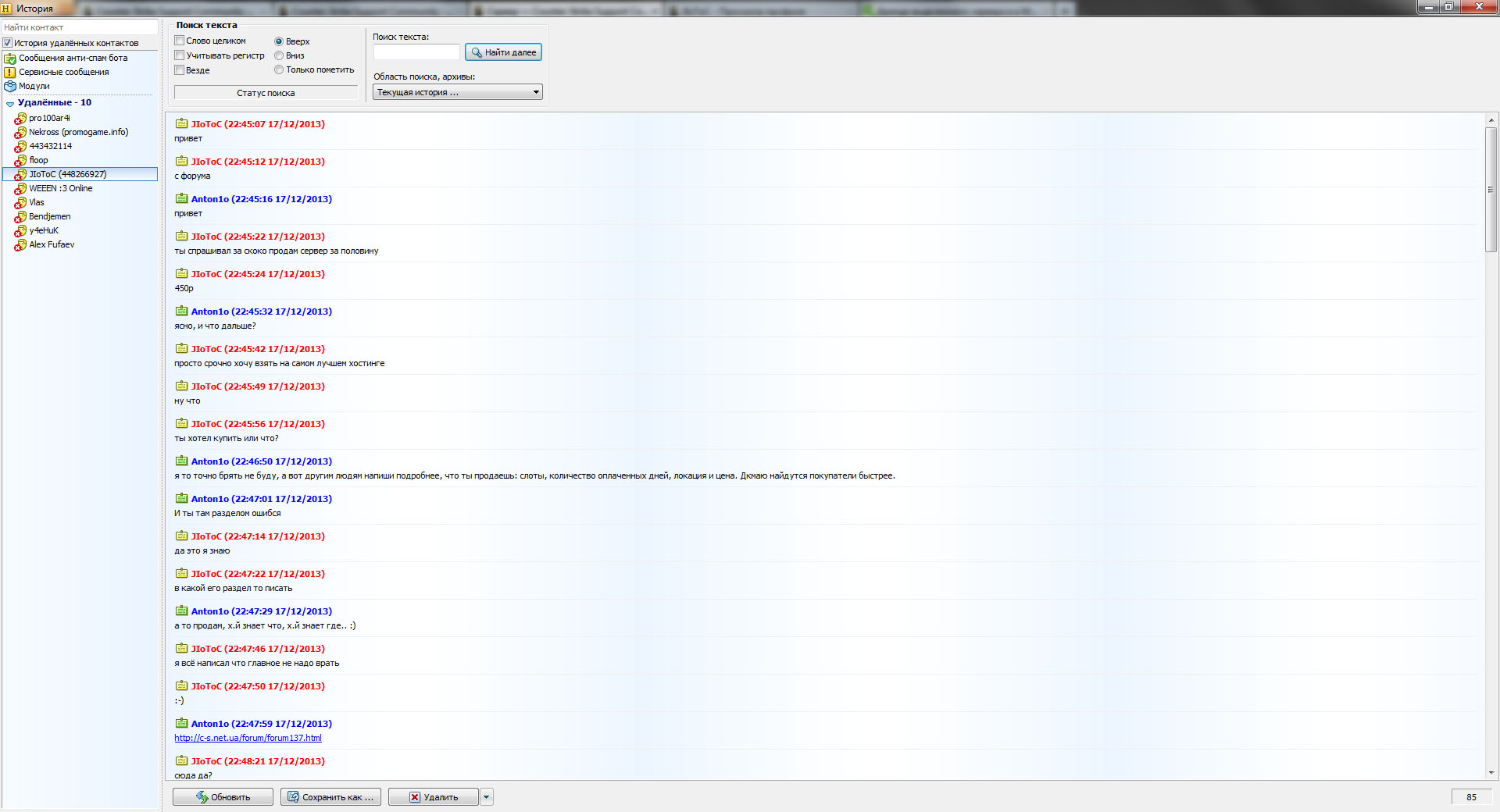Click the История window title icon
The width and height of the screenshot is (1500, 812).
pos(7,8)
